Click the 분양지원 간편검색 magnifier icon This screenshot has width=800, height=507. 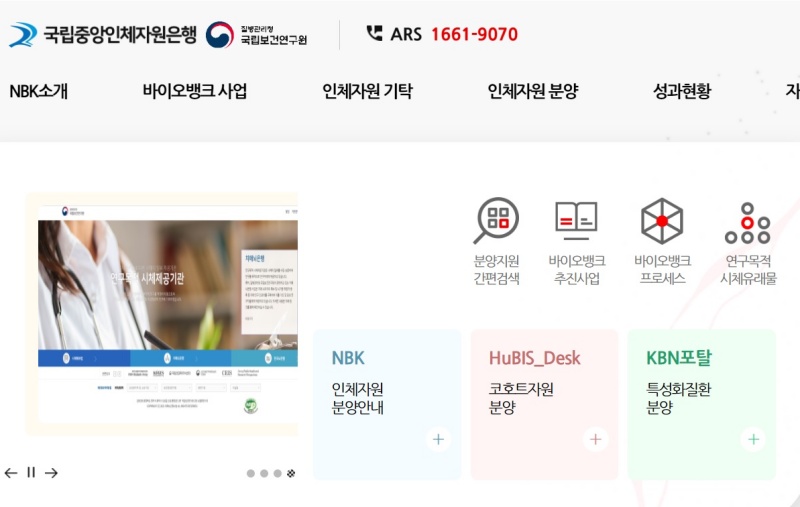pyautogui.click(x=496, y=221)
